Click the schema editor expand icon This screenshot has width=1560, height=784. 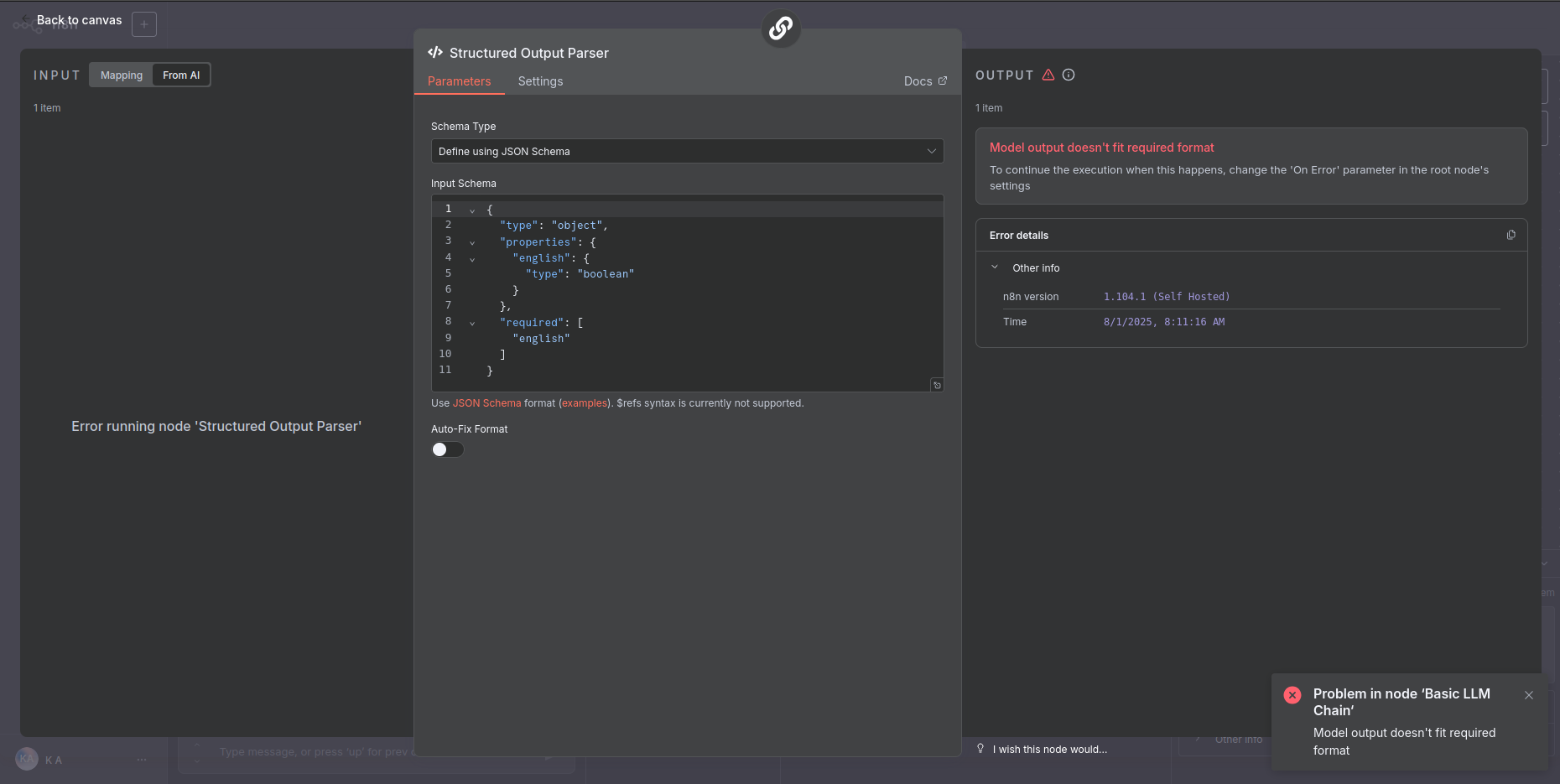[x=937, y=385]
